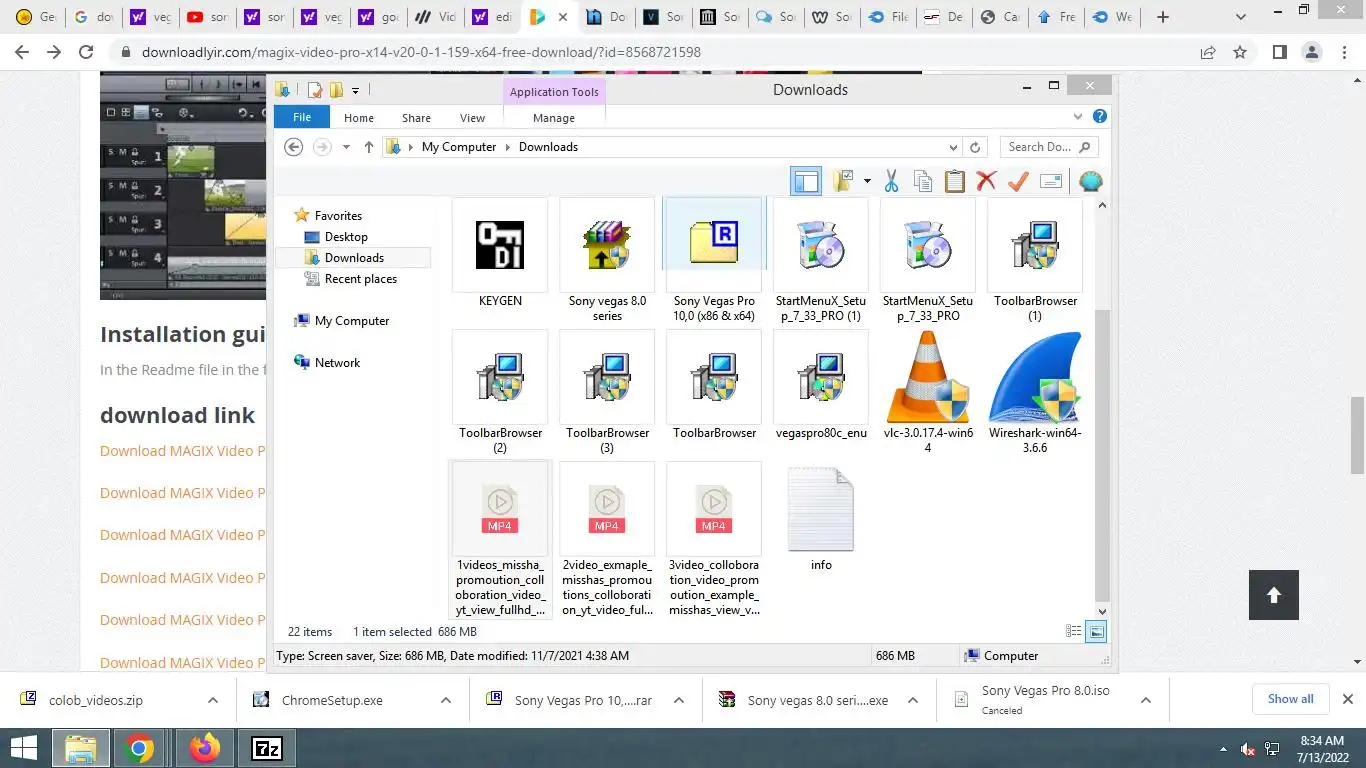Open 7-Zip from Windows taskbar
Screen dimensions: 1366x768
coord(267,748)
